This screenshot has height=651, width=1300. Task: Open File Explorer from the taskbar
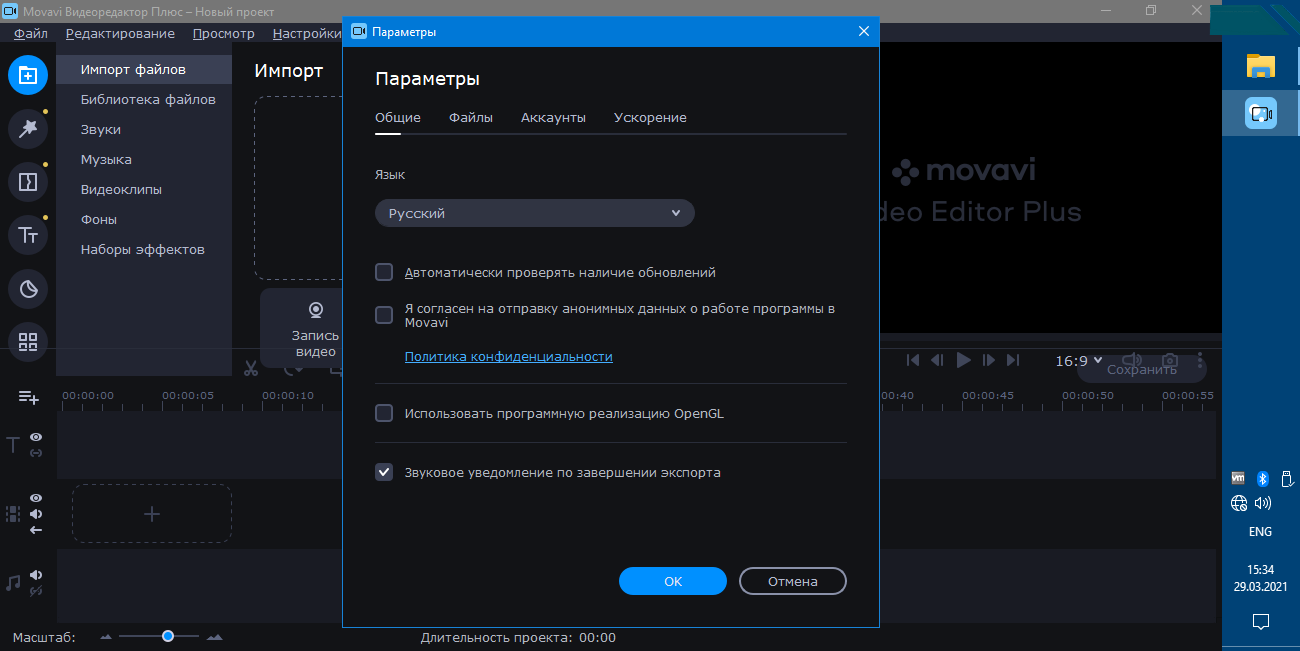point(1260,67)
